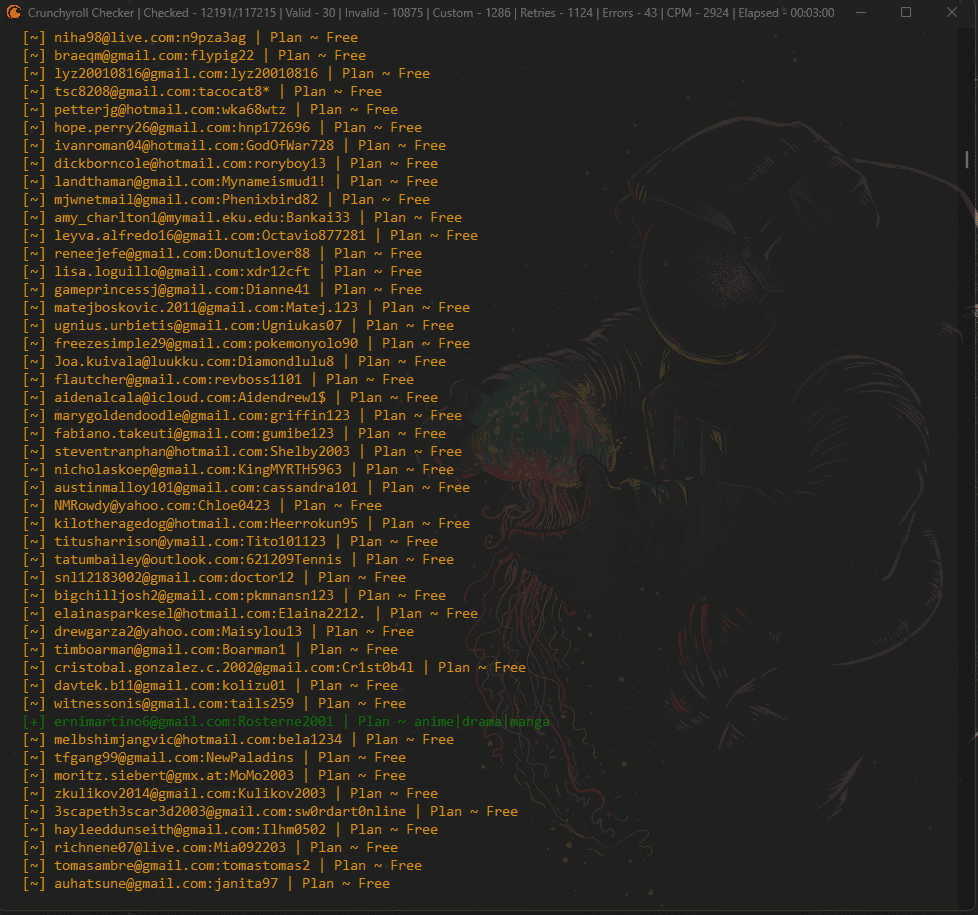Viewport: 978px width, 915px height.
Task: Click the 'Retries - 1124' counter in title
Action: (556, 13)
